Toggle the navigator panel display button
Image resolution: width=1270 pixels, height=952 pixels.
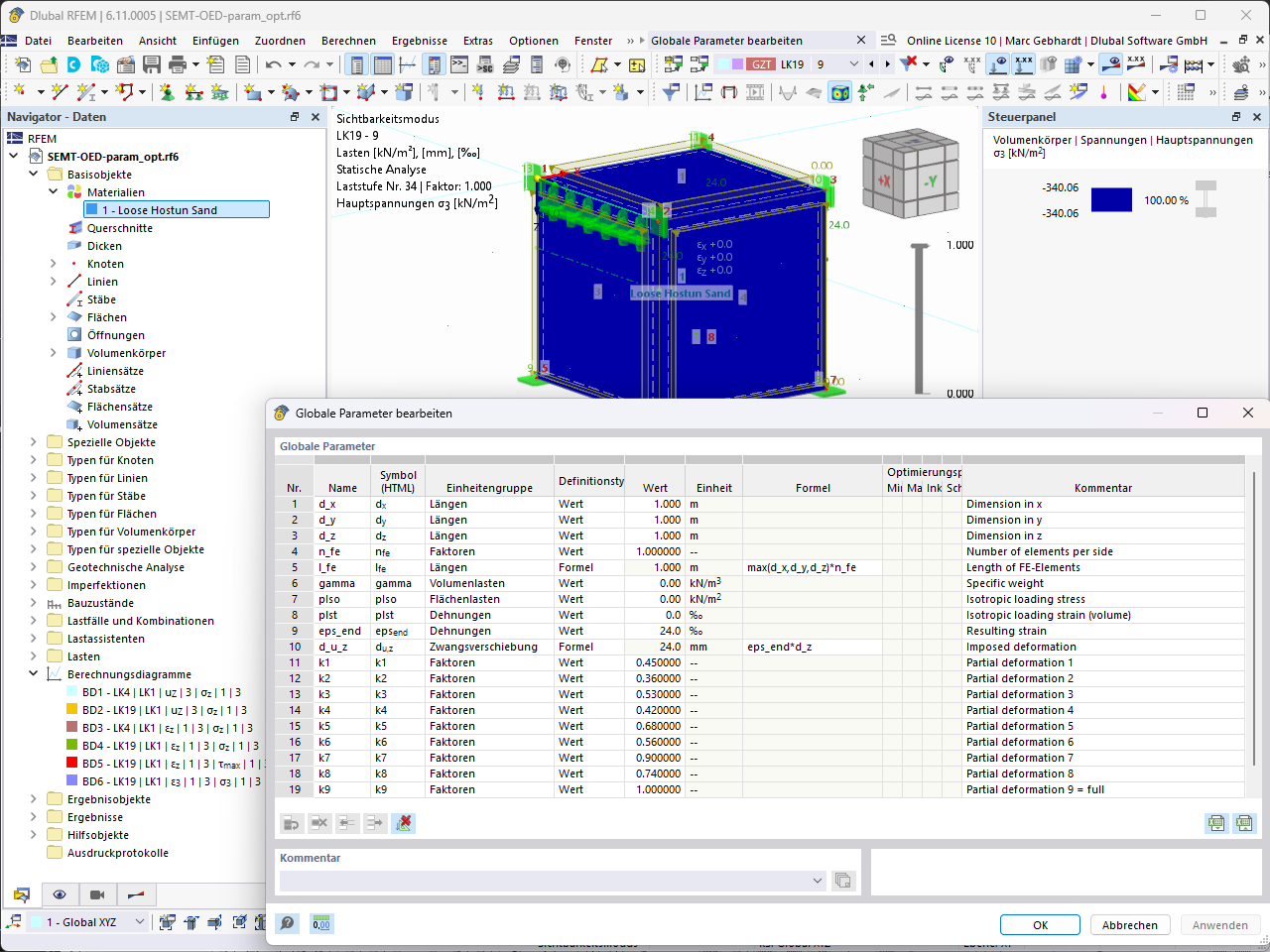[356, 64]
